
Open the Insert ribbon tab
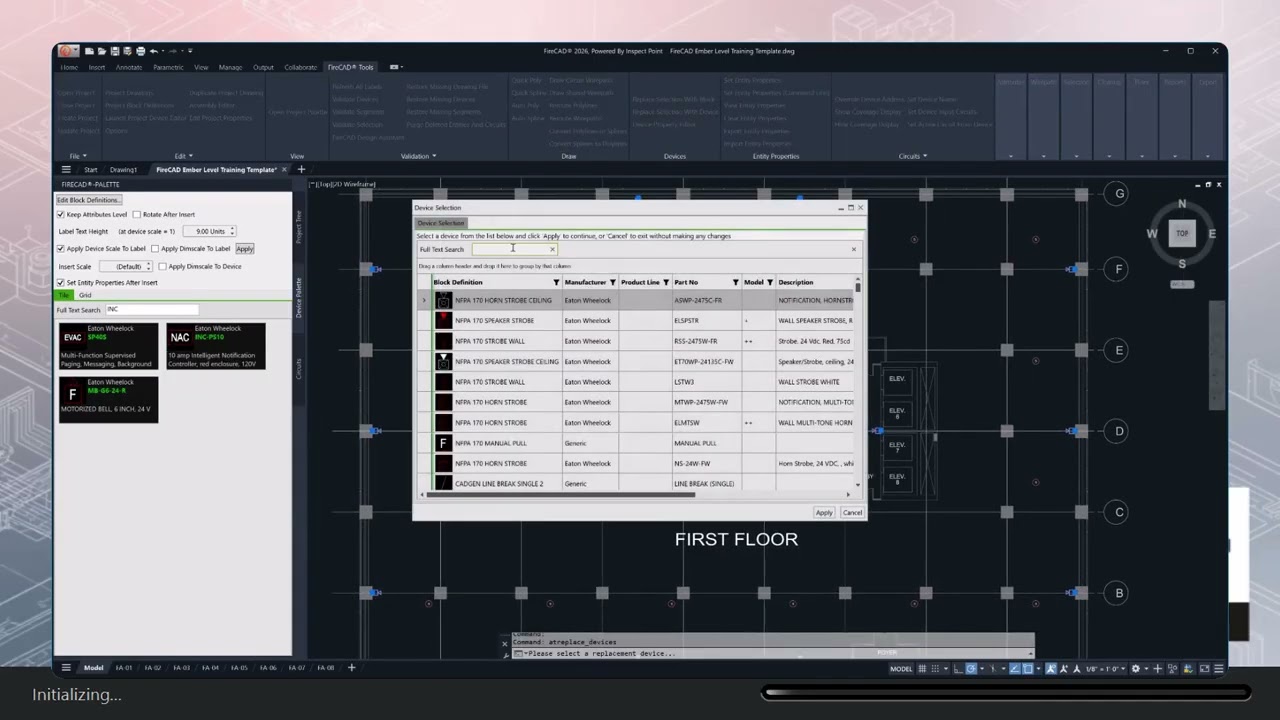click(x=97, y=67)
